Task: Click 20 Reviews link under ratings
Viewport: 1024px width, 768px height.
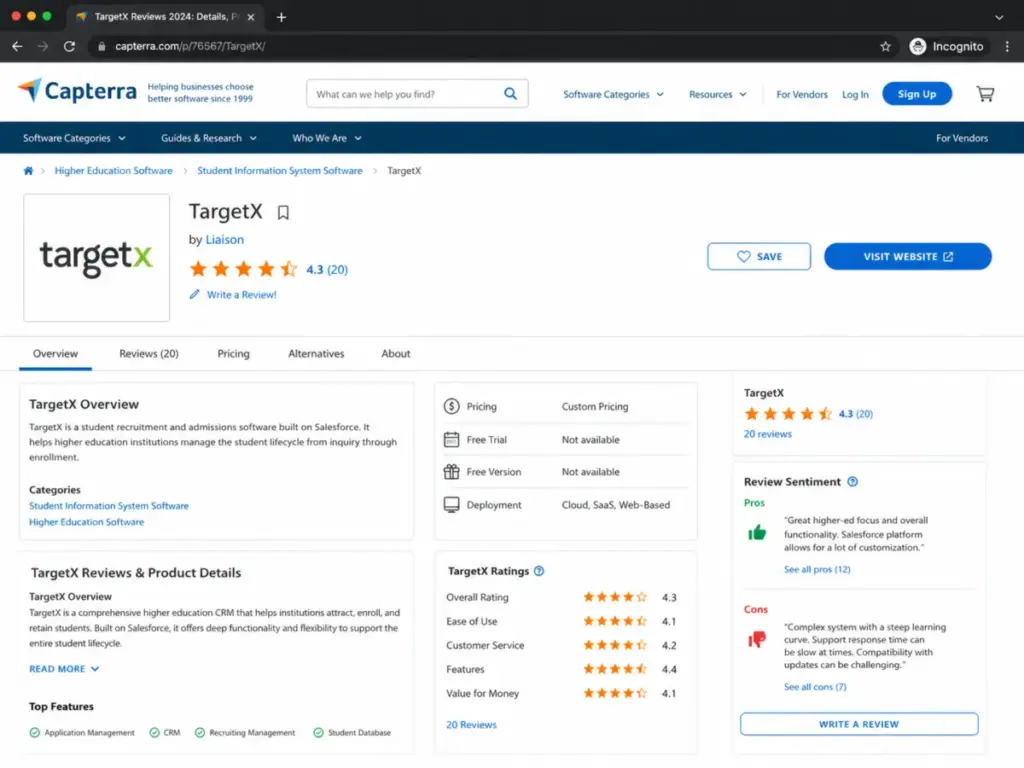Action: (472, 725)
